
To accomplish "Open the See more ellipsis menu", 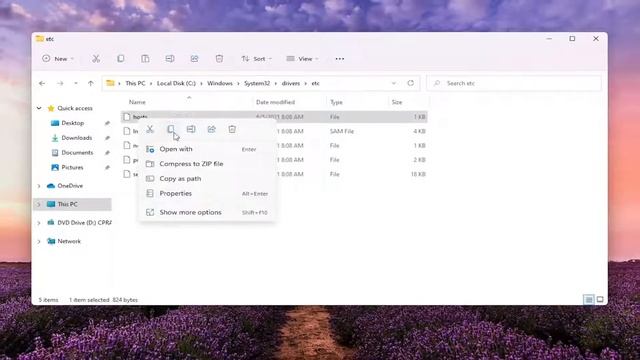I will [340, 59].
